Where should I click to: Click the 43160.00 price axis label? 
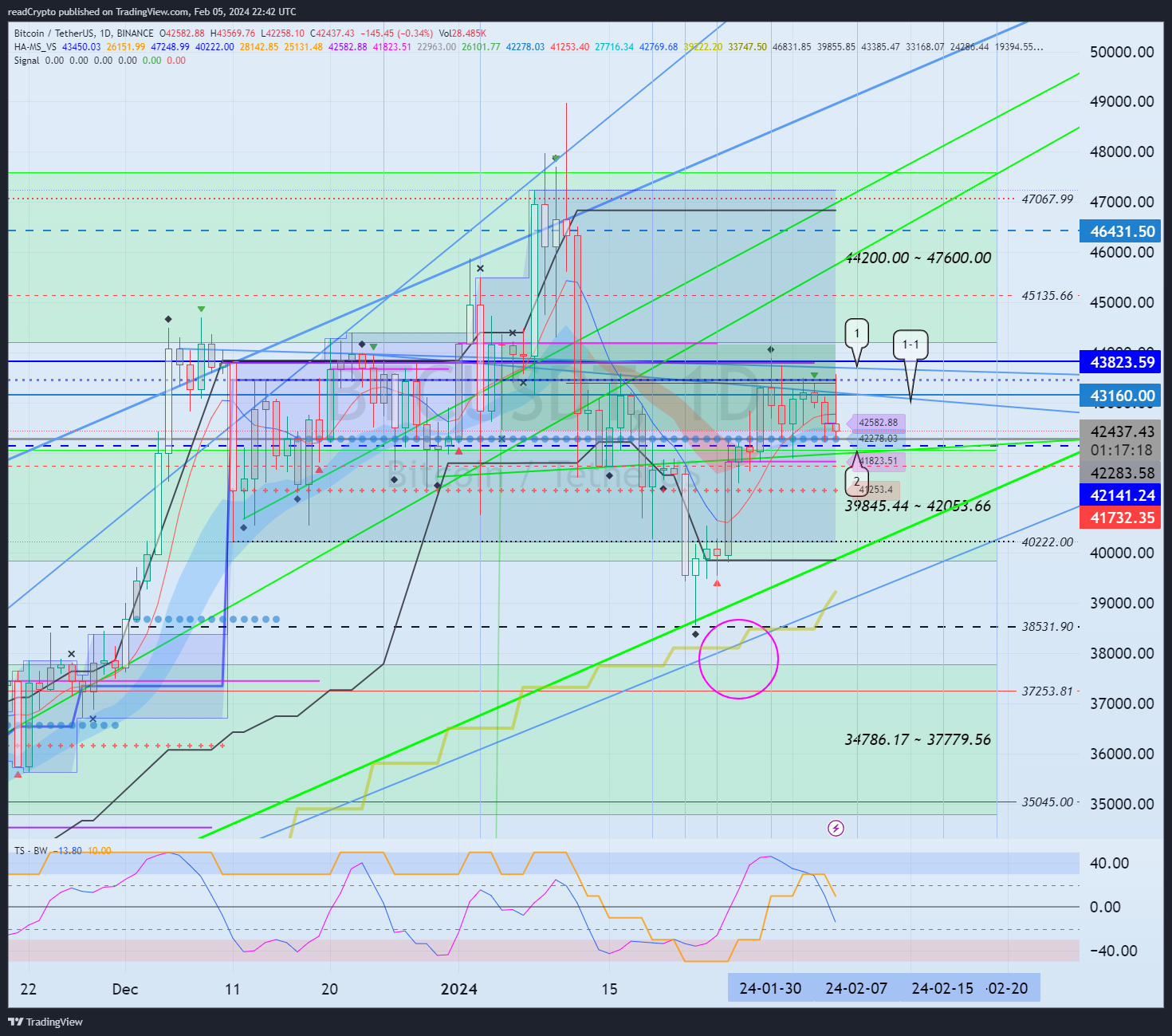[x=1120, y=396]
